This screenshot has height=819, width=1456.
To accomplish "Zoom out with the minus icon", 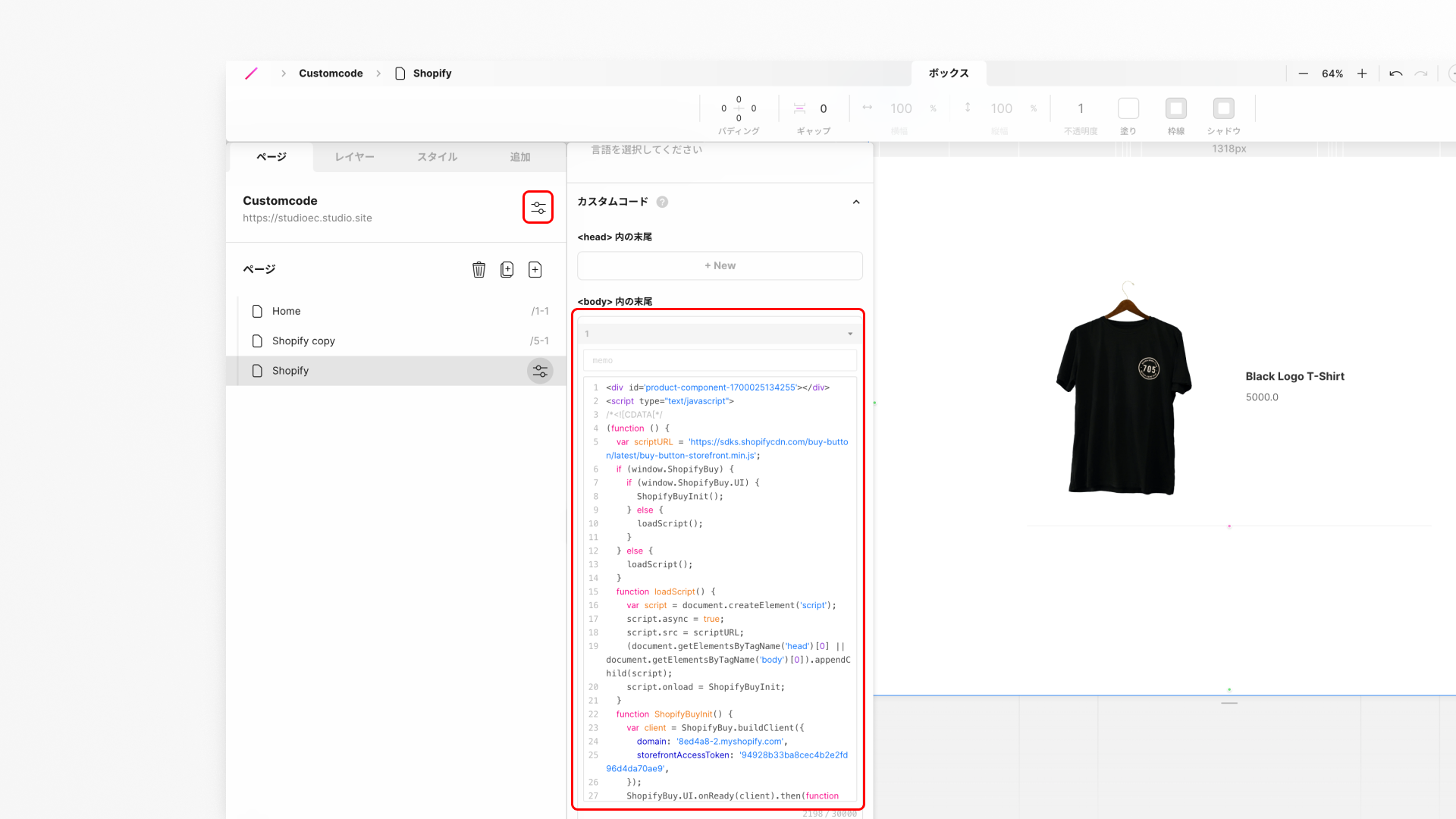I will point(1303,74).
